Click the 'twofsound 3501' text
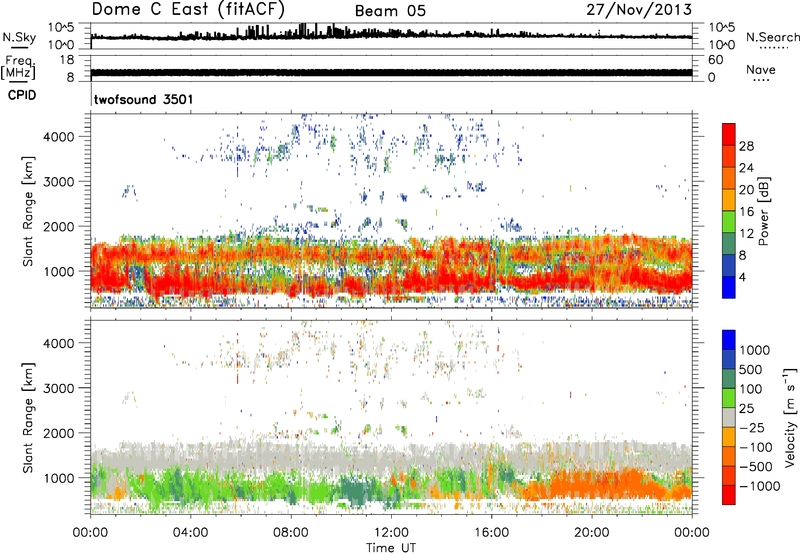Screen dimensions: 800x554 (x=144, y=99)
